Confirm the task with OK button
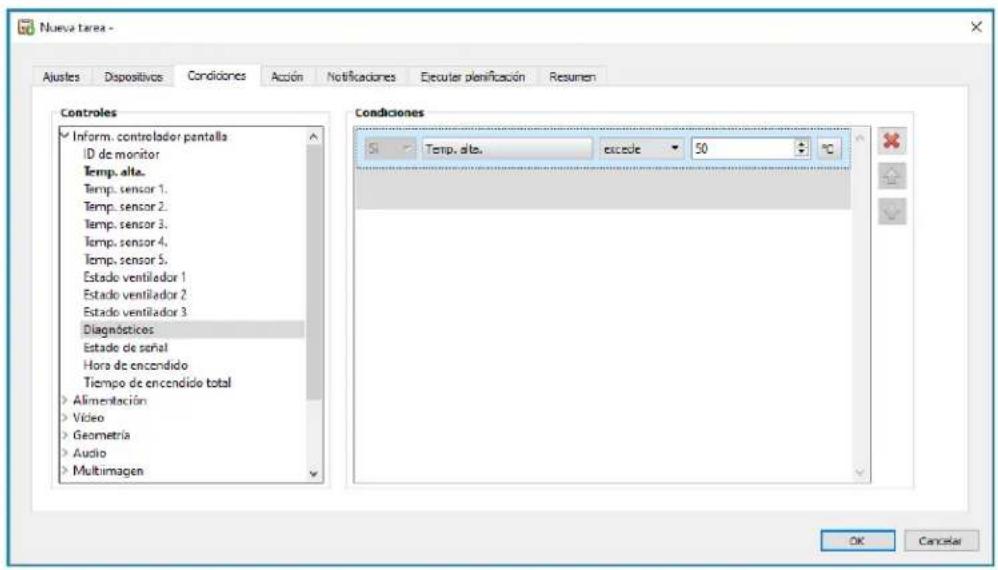 857,541
